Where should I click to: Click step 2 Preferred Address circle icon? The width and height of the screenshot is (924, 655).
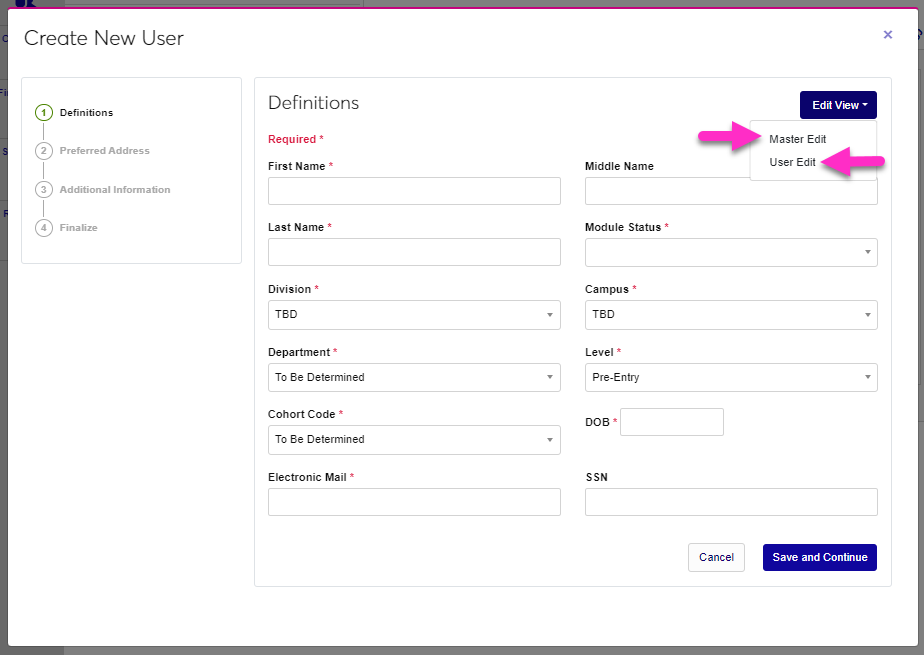point(44,151)
